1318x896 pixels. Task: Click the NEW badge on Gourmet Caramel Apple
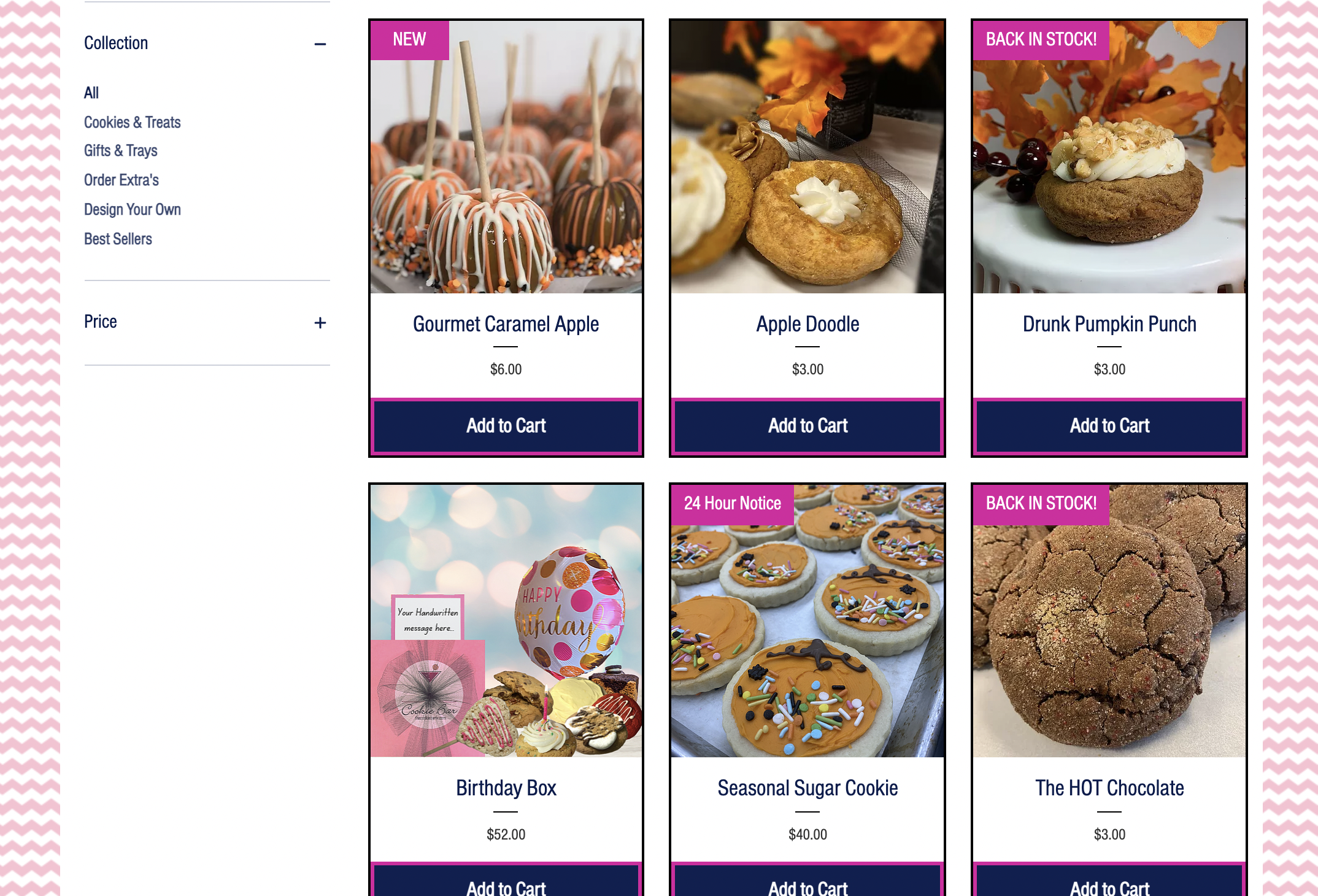click(x=410, y=39)
